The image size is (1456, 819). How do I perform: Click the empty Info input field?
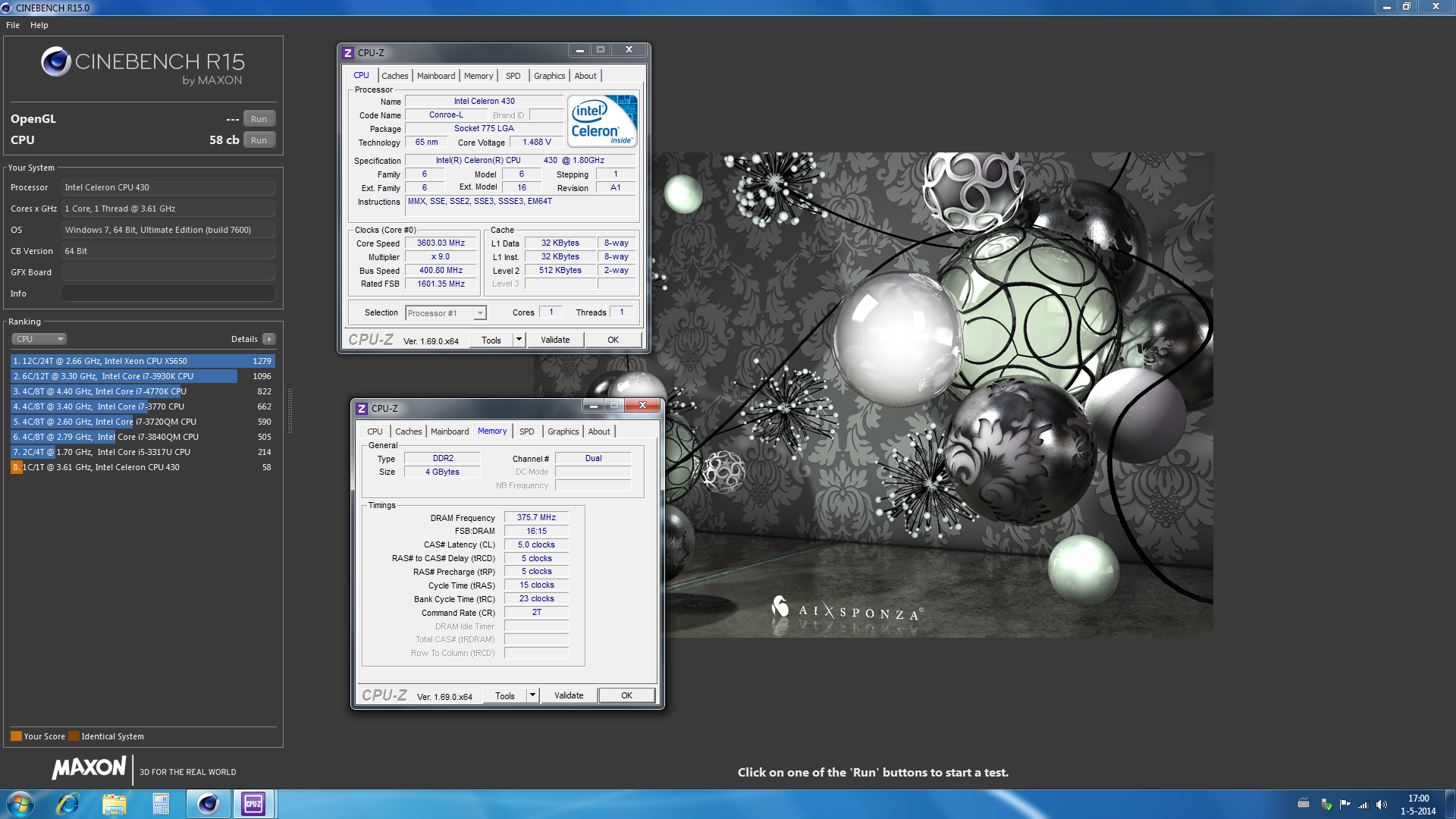[x=168, y=293]
